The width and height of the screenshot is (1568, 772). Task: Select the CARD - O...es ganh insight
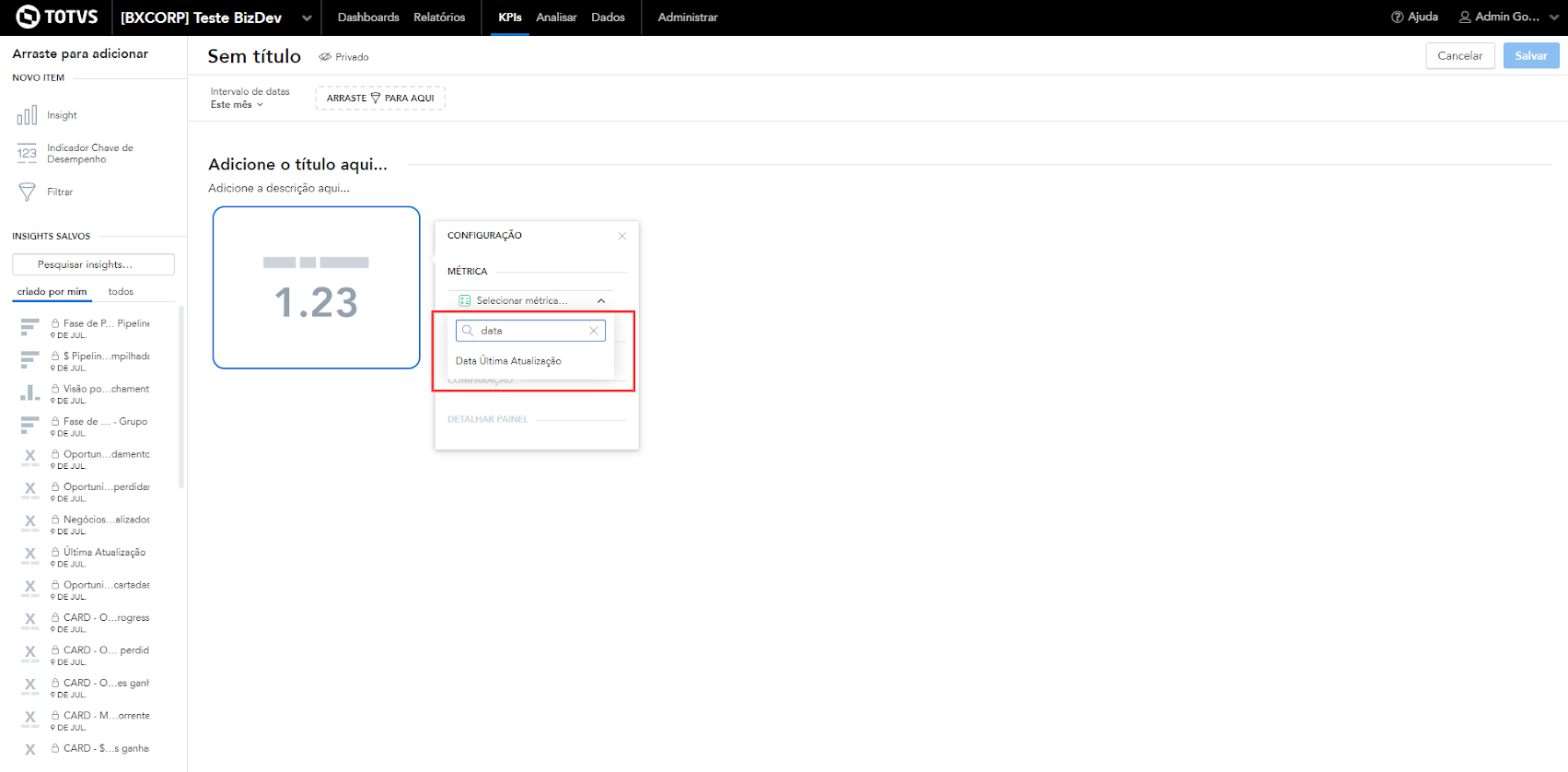(85, 688)
